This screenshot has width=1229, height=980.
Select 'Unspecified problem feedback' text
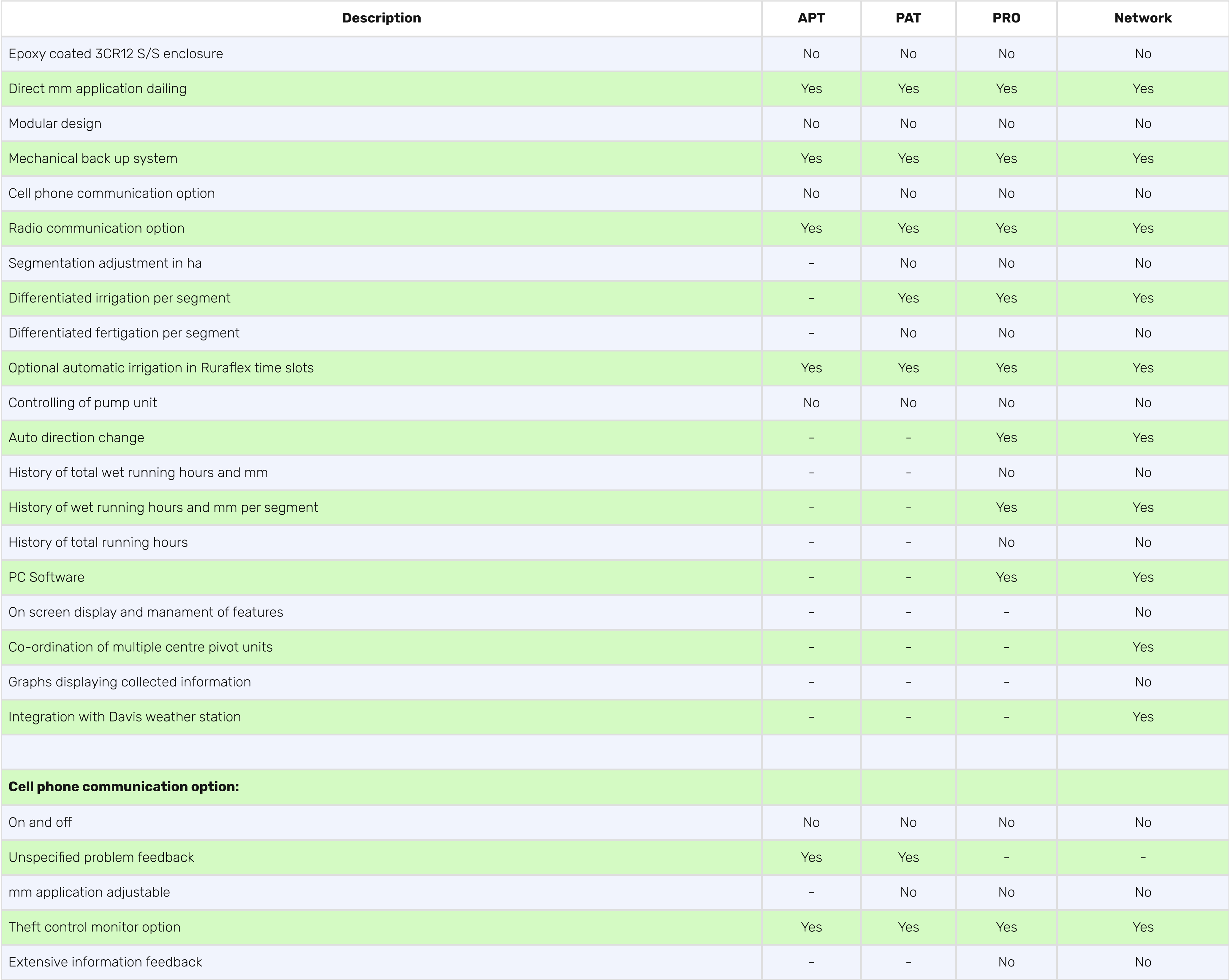[x=101, y=857]
